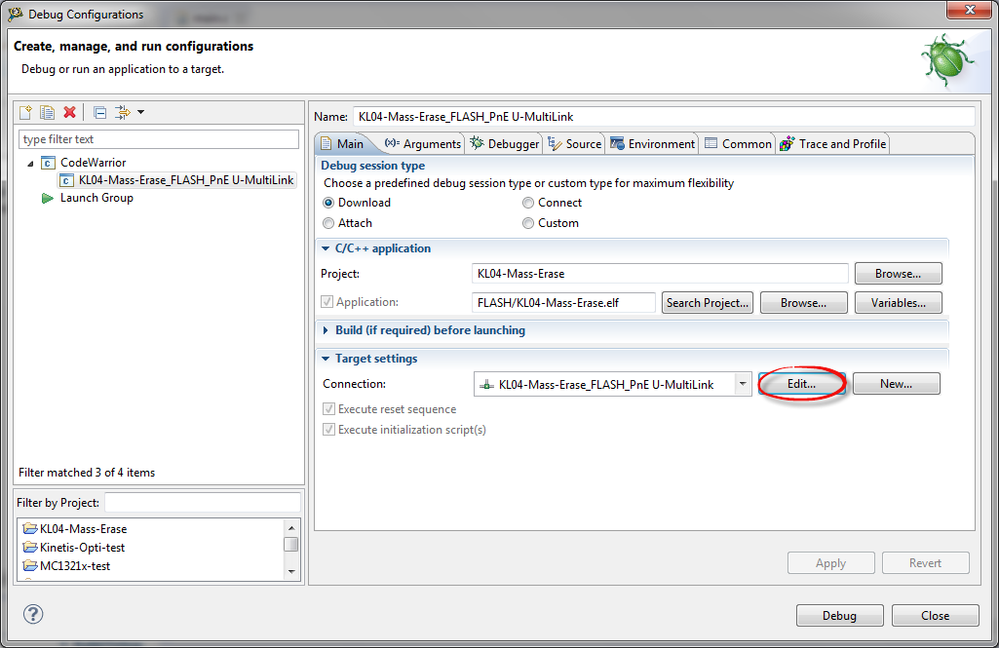
Task: Open the Debugger tab
Action: pyautogui.click(x=505, y=144)
